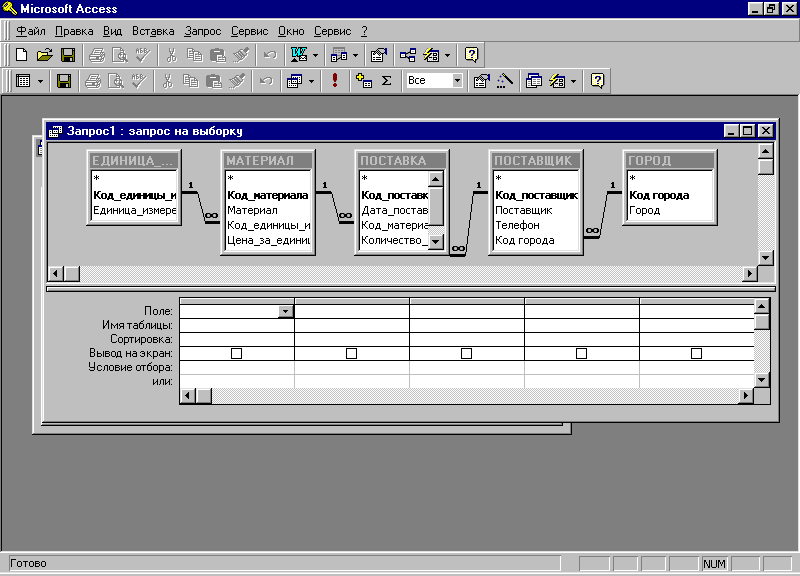Click Cut scissors icon in the database toolbar
The image size is (800, 576).
click(171, 55)
